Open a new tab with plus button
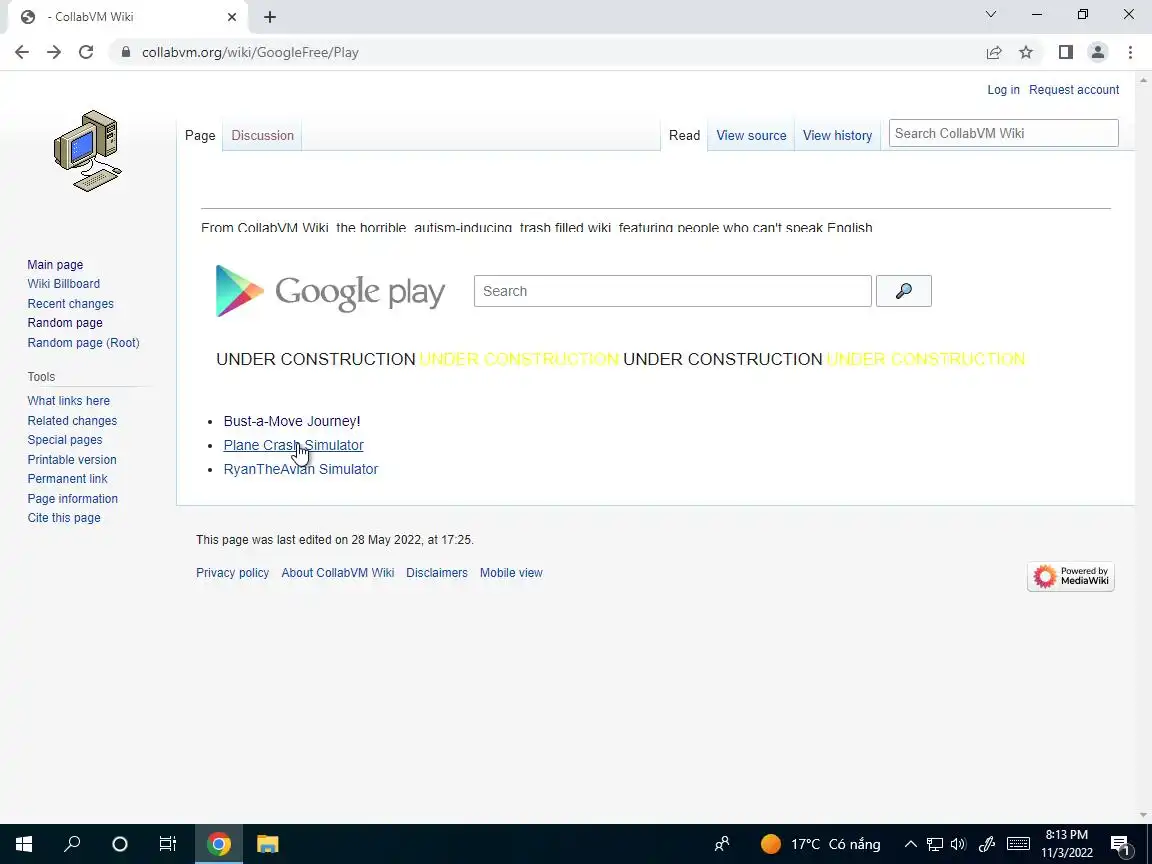 (x=270, y=17)
